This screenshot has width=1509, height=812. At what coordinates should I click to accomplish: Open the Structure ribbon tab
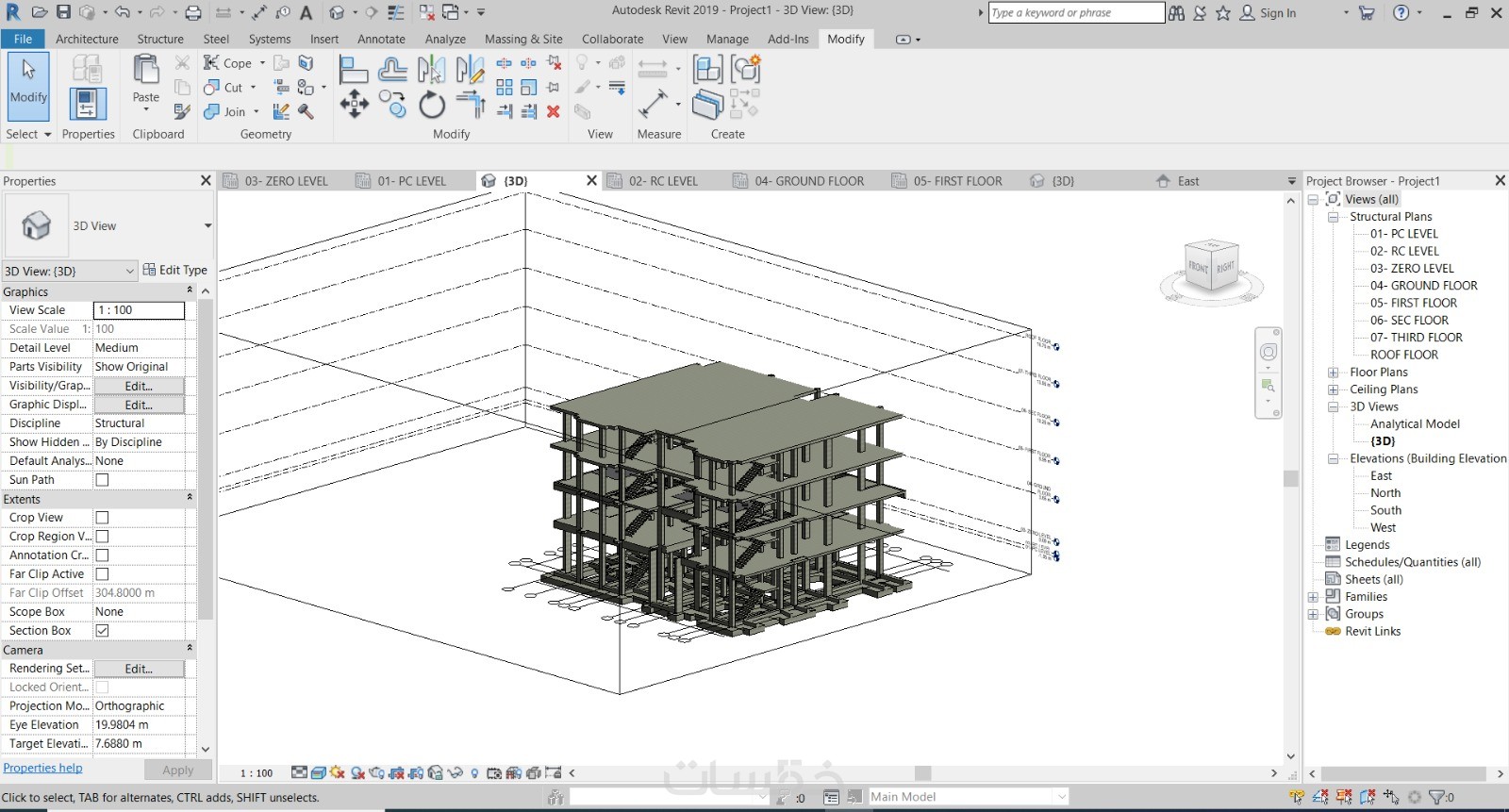click(x=160, y=39)
